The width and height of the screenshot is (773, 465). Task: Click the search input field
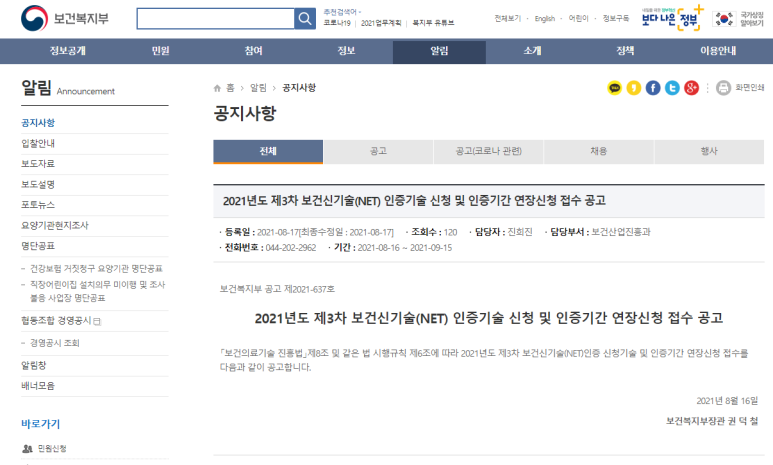click(215, 19)
